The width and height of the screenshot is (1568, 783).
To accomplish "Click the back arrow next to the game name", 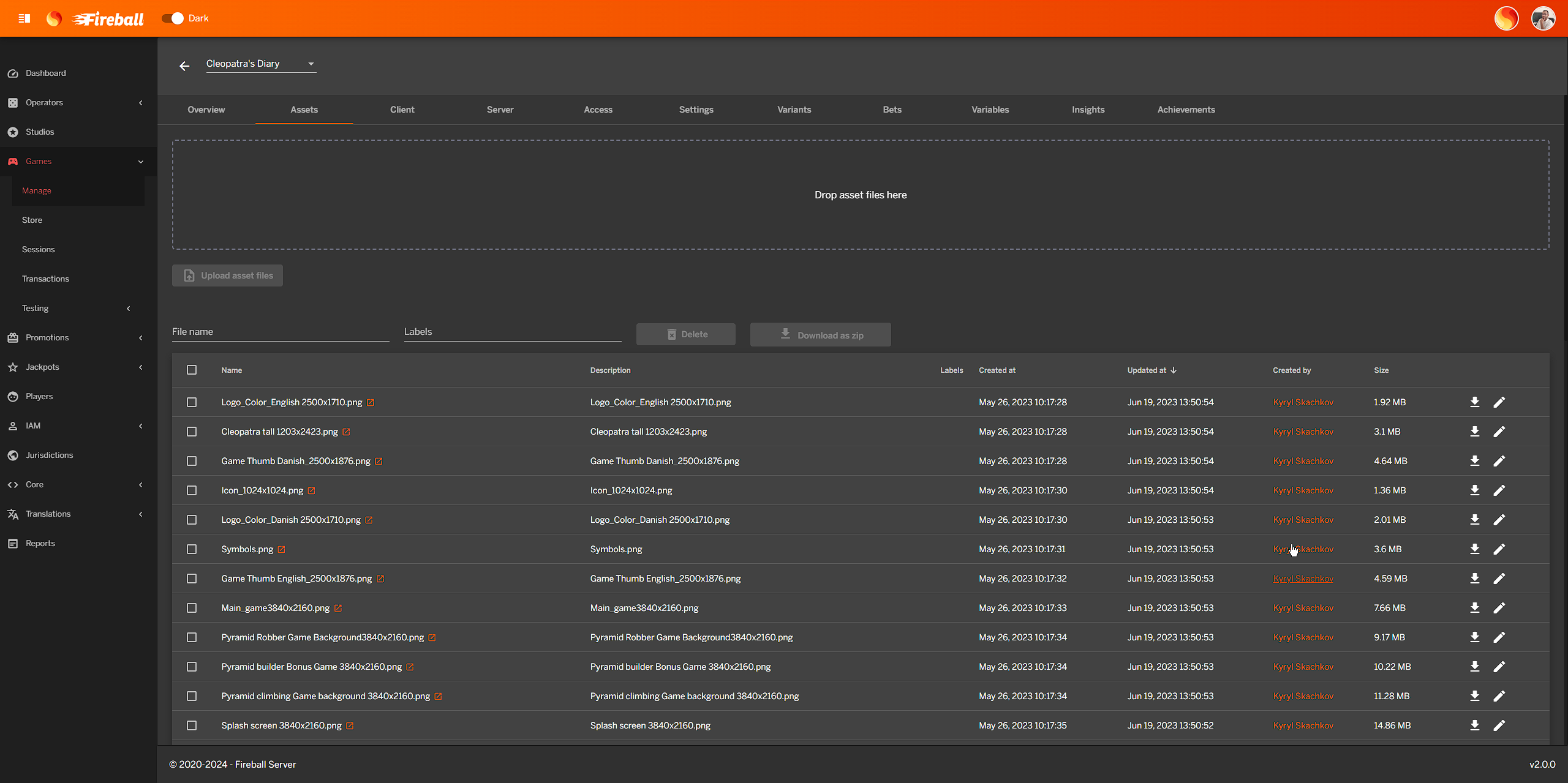I will pyautogui.click(x=184, y=66).
